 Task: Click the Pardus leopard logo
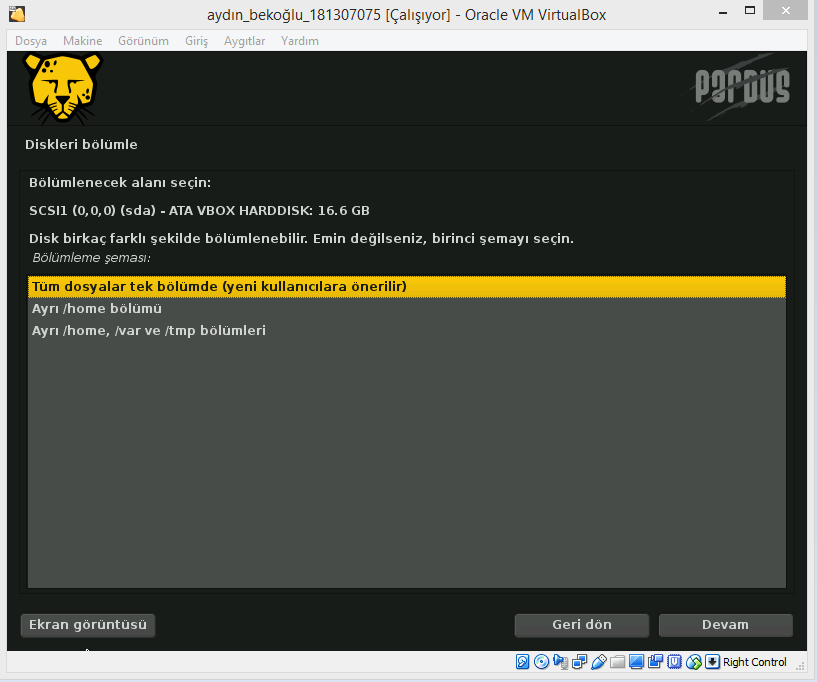tap(63, 89)
